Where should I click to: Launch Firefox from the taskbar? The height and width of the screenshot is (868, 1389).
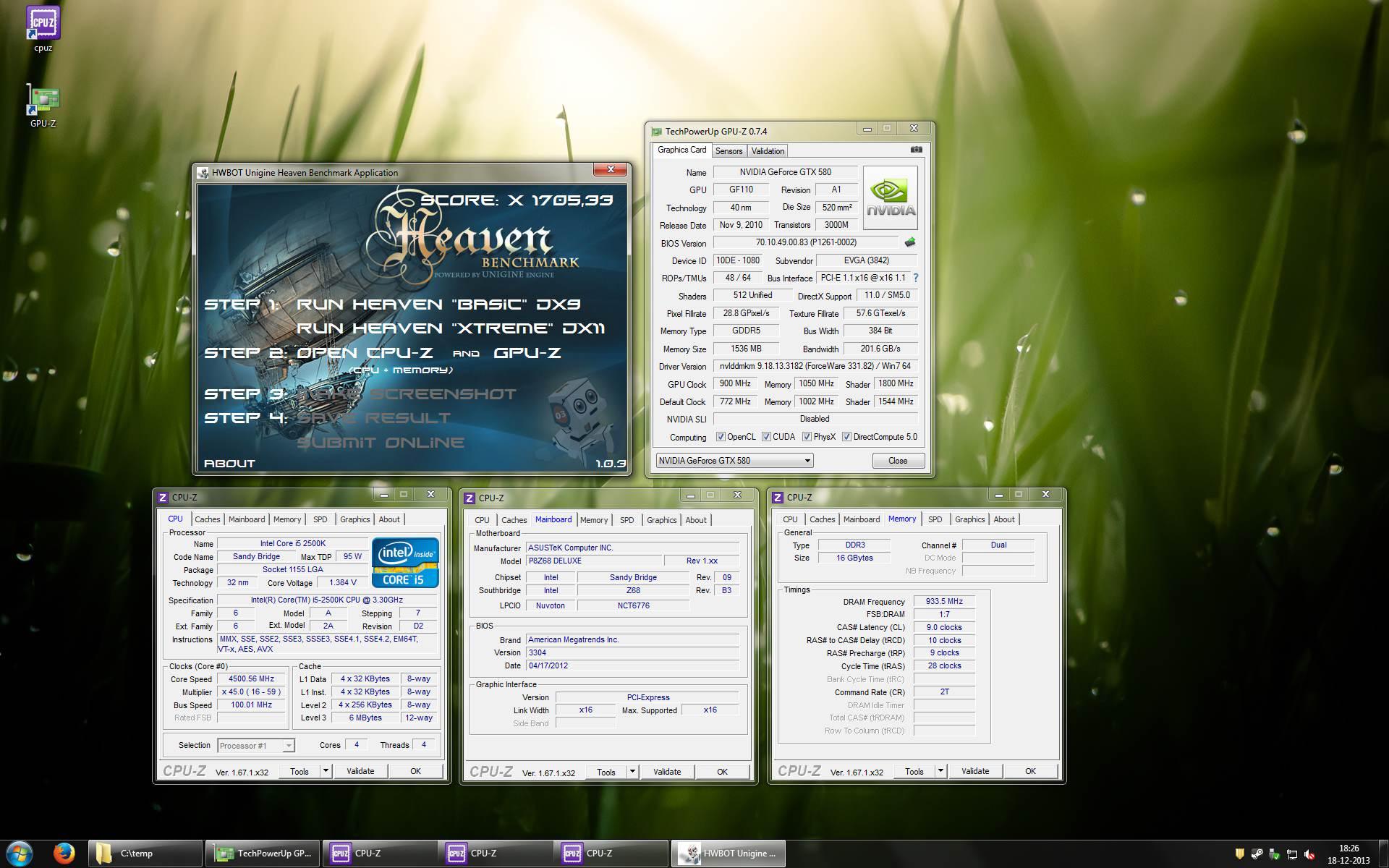pos(64,854)
